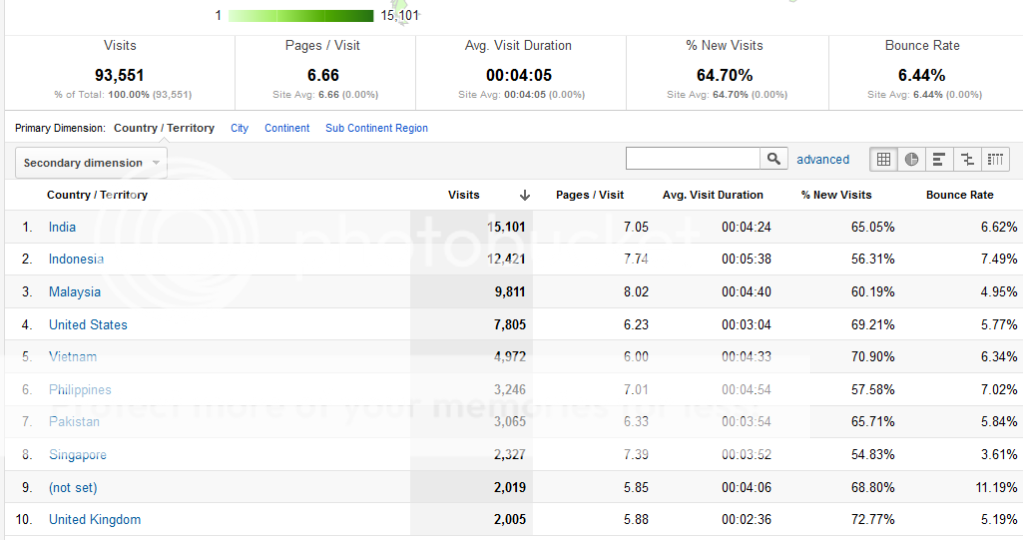Select the City primary dimension

click(239, 128)
